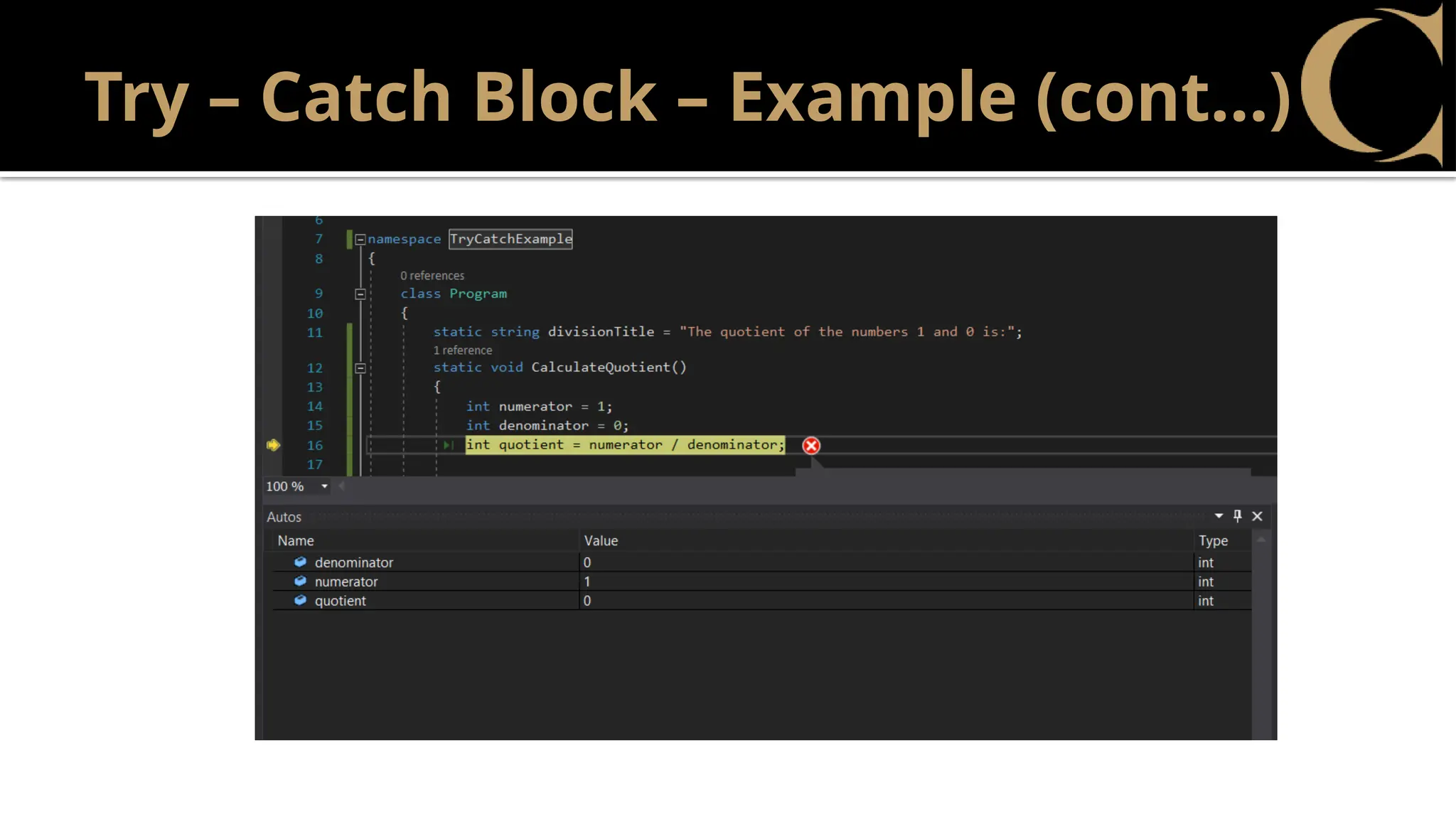Open the "0 references" CodeLens link

click(432, 276)
